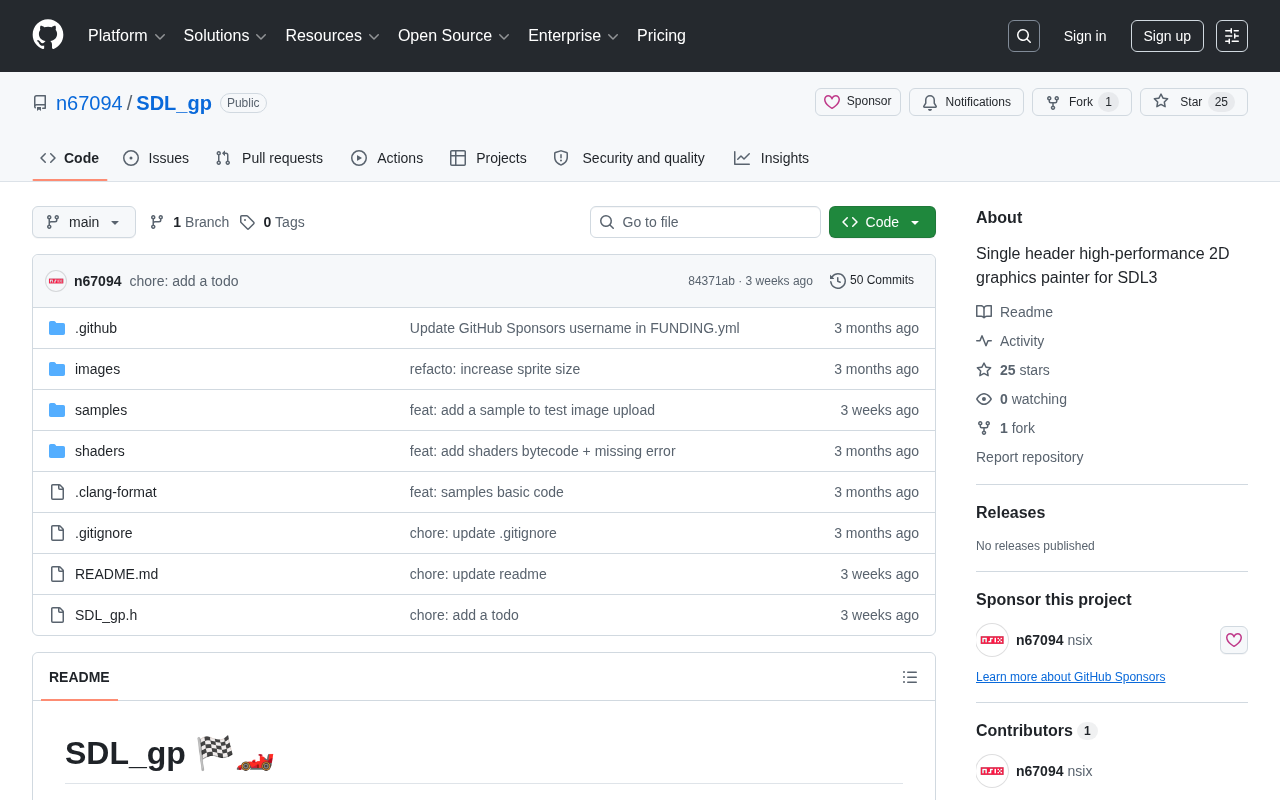The width and height of the screenshot is (1280, 800).
Task: Select the README tab heading
Action: click(79, 677)
